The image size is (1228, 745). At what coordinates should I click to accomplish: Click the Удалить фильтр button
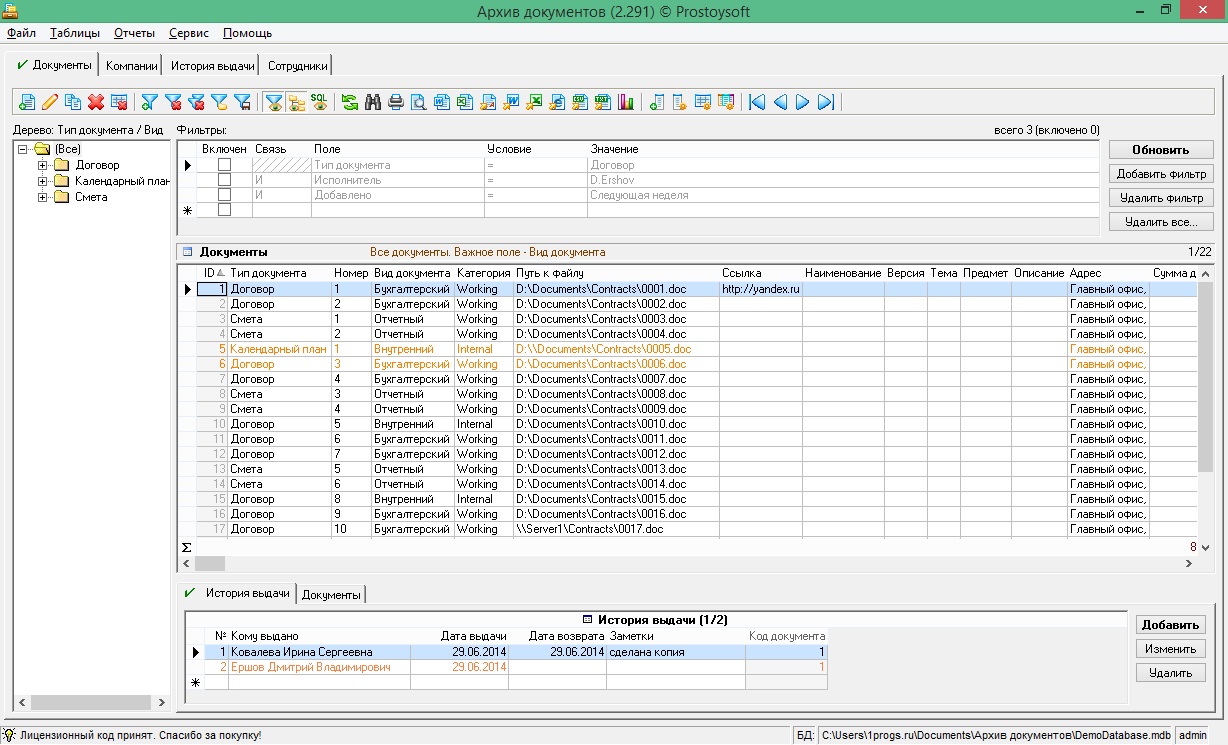point(1160,198)
